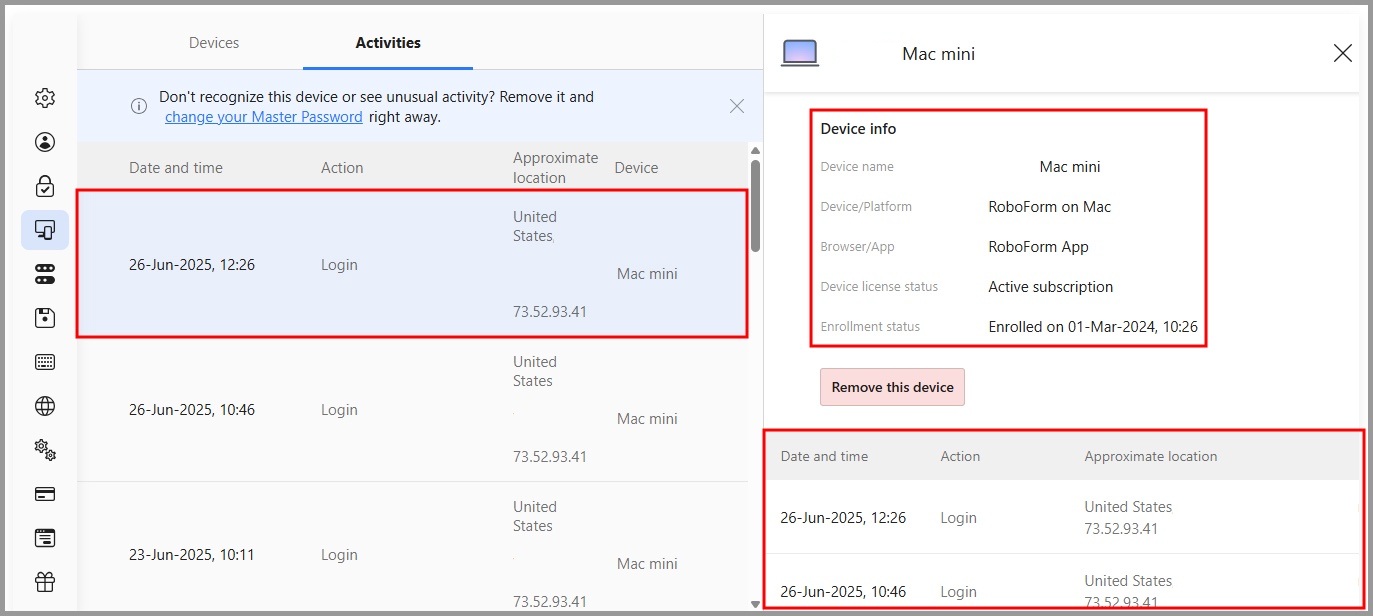Click the Date and time column header in activity list
Image resolution: width=1373 pixels, height=616 pixels.
(x=176, y=168)
